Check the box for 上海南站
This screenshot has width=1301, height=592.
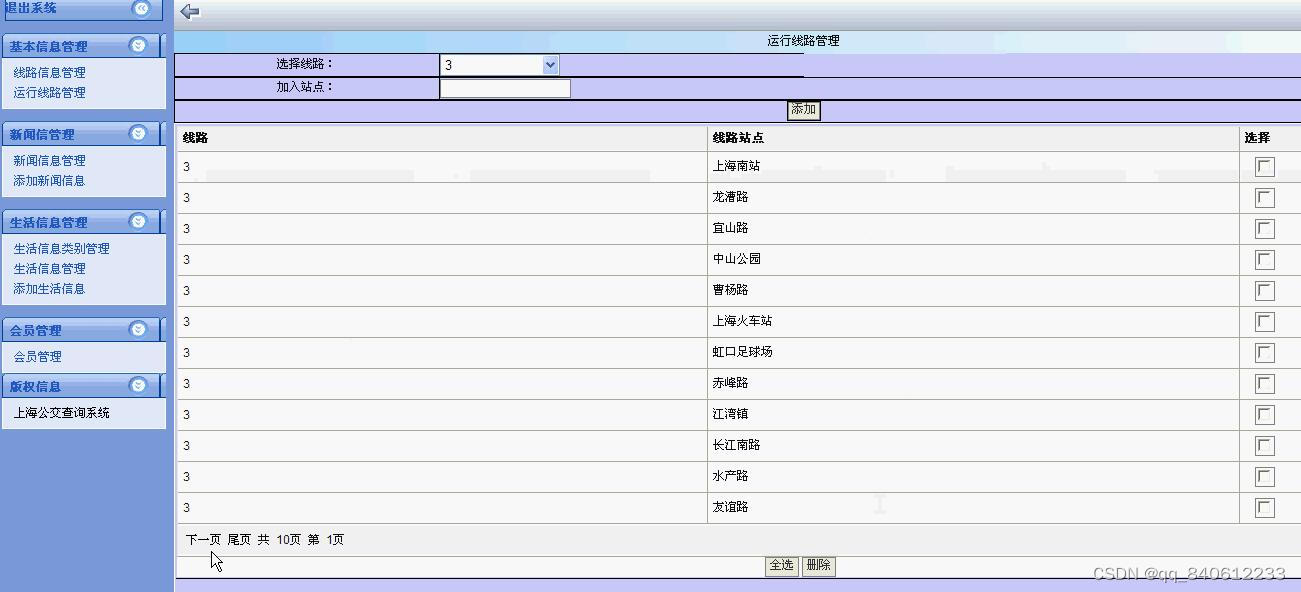[x=1265, y=167]
